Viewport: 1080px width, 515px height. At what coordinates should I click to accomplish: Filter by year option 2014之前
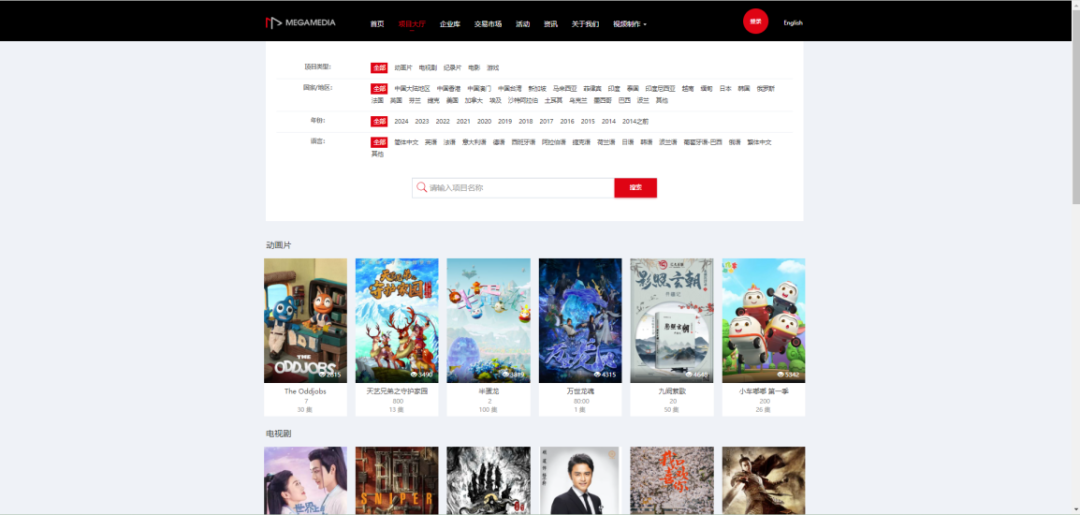(x=635, y=121)
